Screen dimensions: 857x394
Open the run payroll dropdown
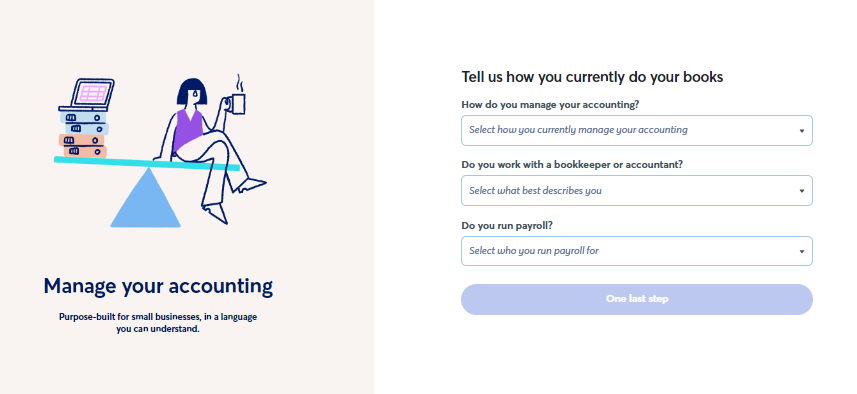(x=637, y=251)
